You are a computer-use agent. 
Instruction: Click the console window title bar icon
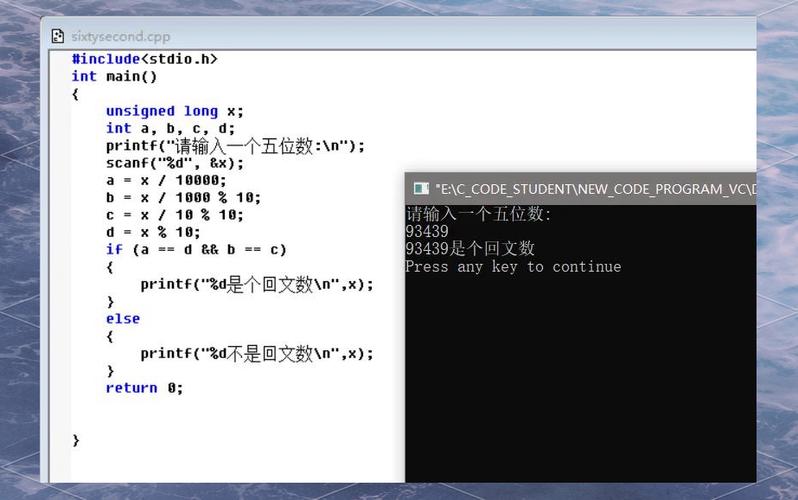[x=421, y=189]
